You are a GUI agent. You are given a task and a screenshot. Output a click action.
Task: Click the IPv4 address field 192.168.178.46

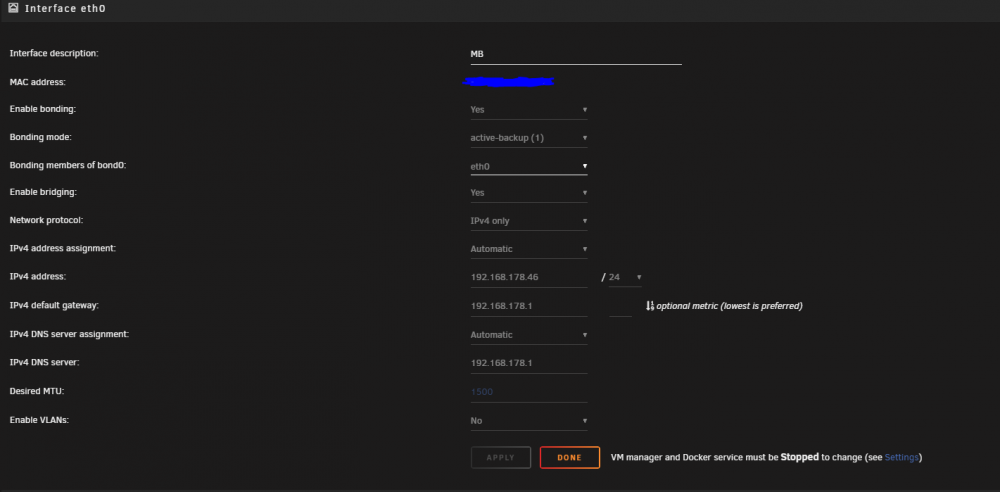click(529, 278)
